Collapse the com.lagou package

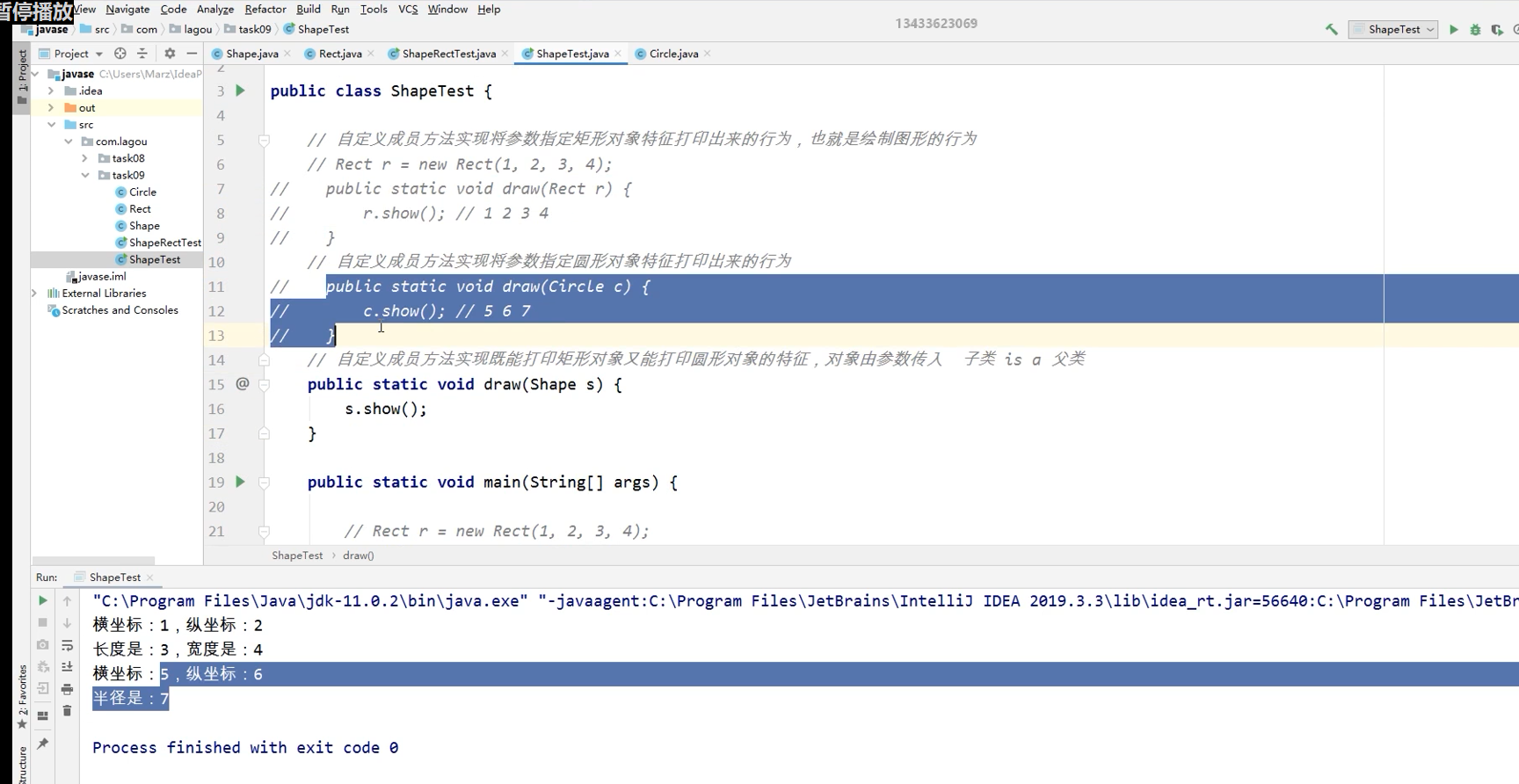point(68,142)
